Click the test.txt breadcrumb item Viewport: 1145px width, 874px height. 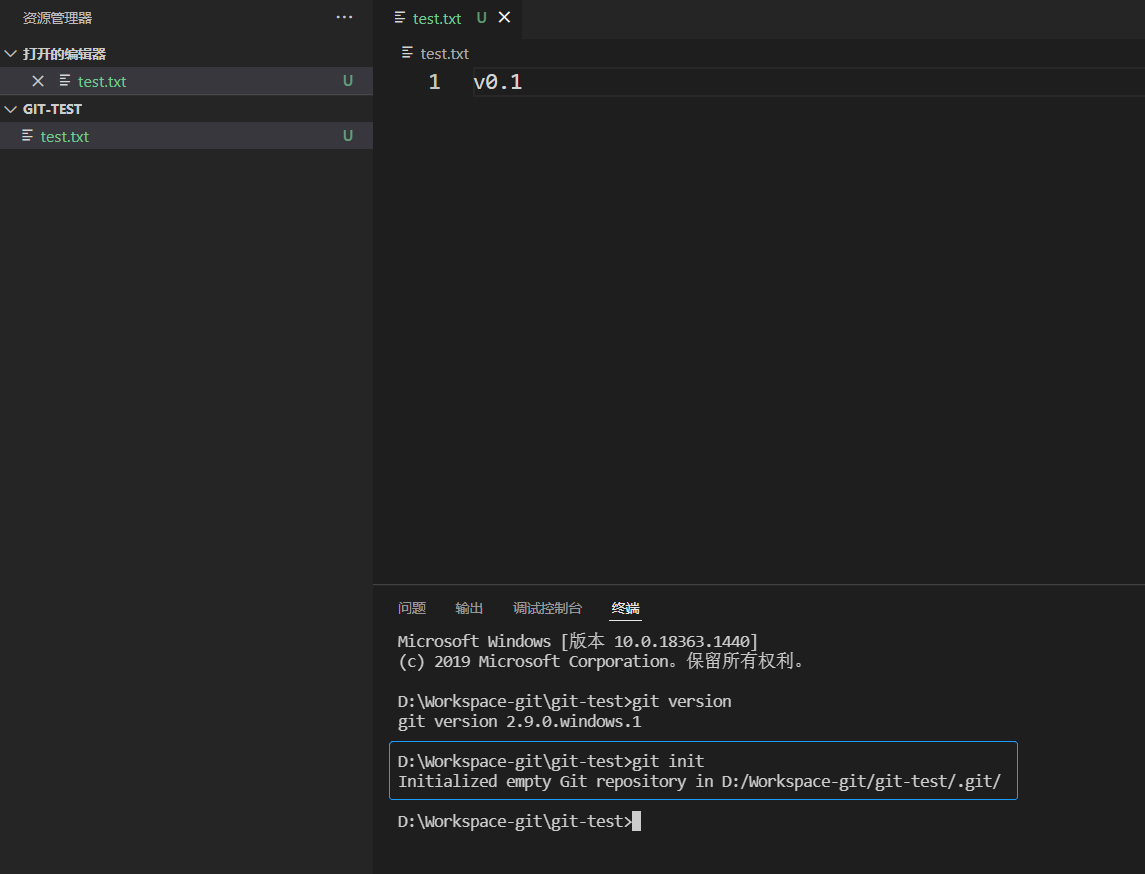coord(445,53)
